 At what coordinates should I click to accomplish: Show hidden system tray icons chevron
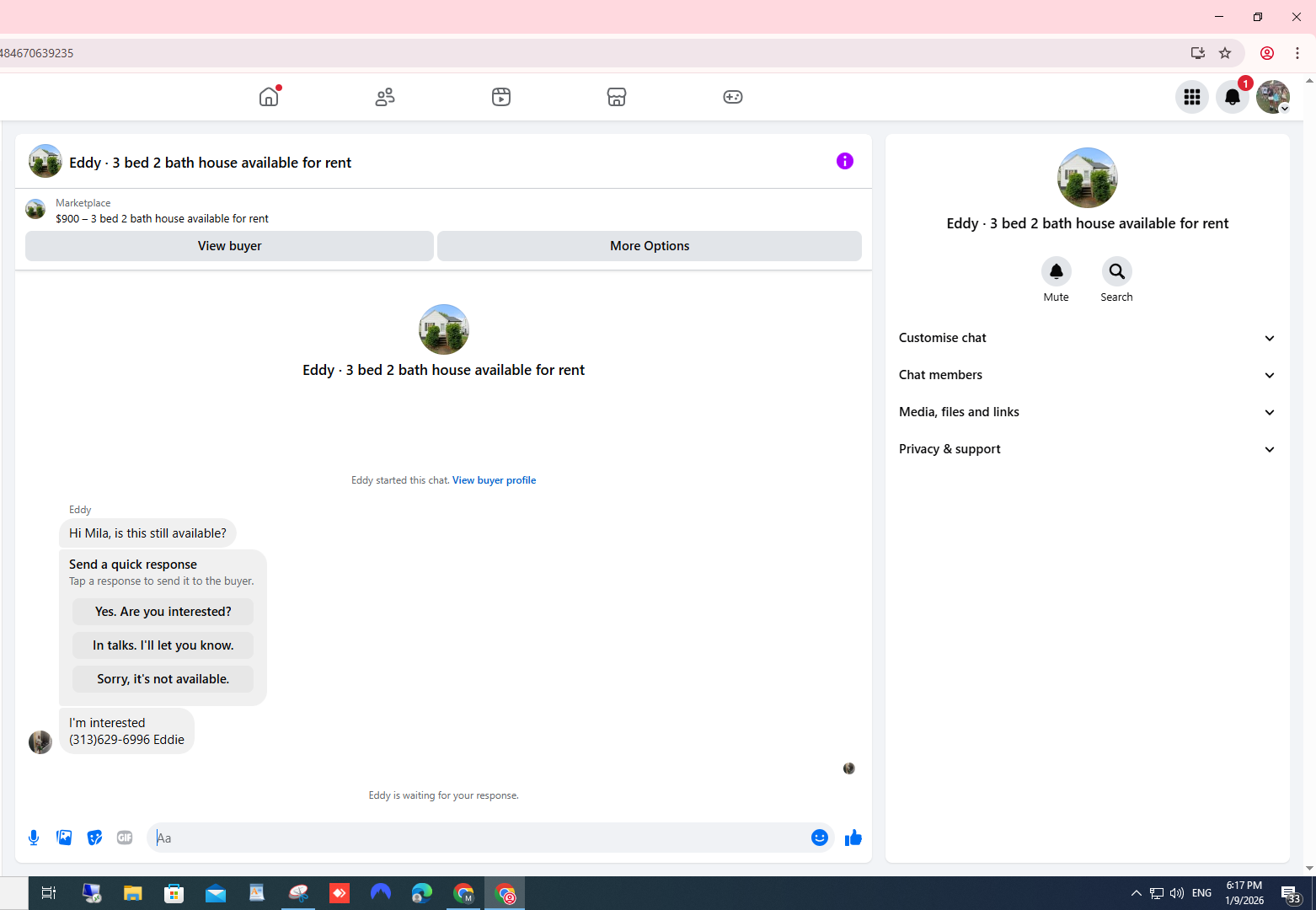point(1137,893)
